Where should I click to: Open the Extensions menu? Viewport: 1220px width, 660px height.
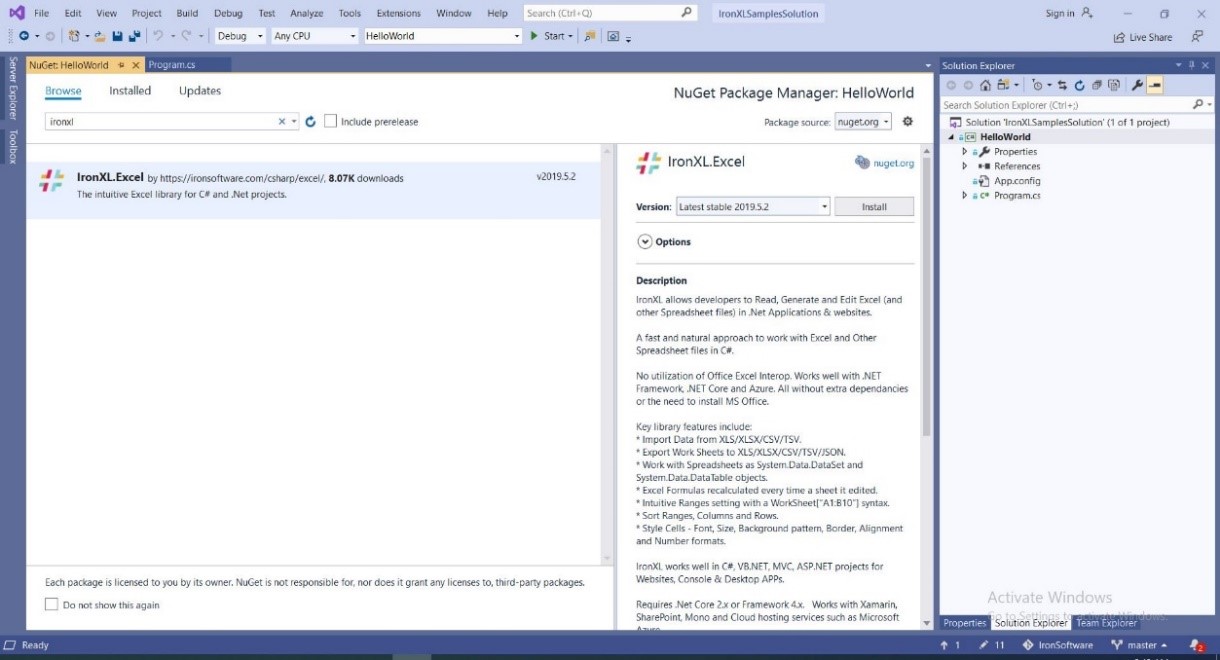tap(398, 13)
